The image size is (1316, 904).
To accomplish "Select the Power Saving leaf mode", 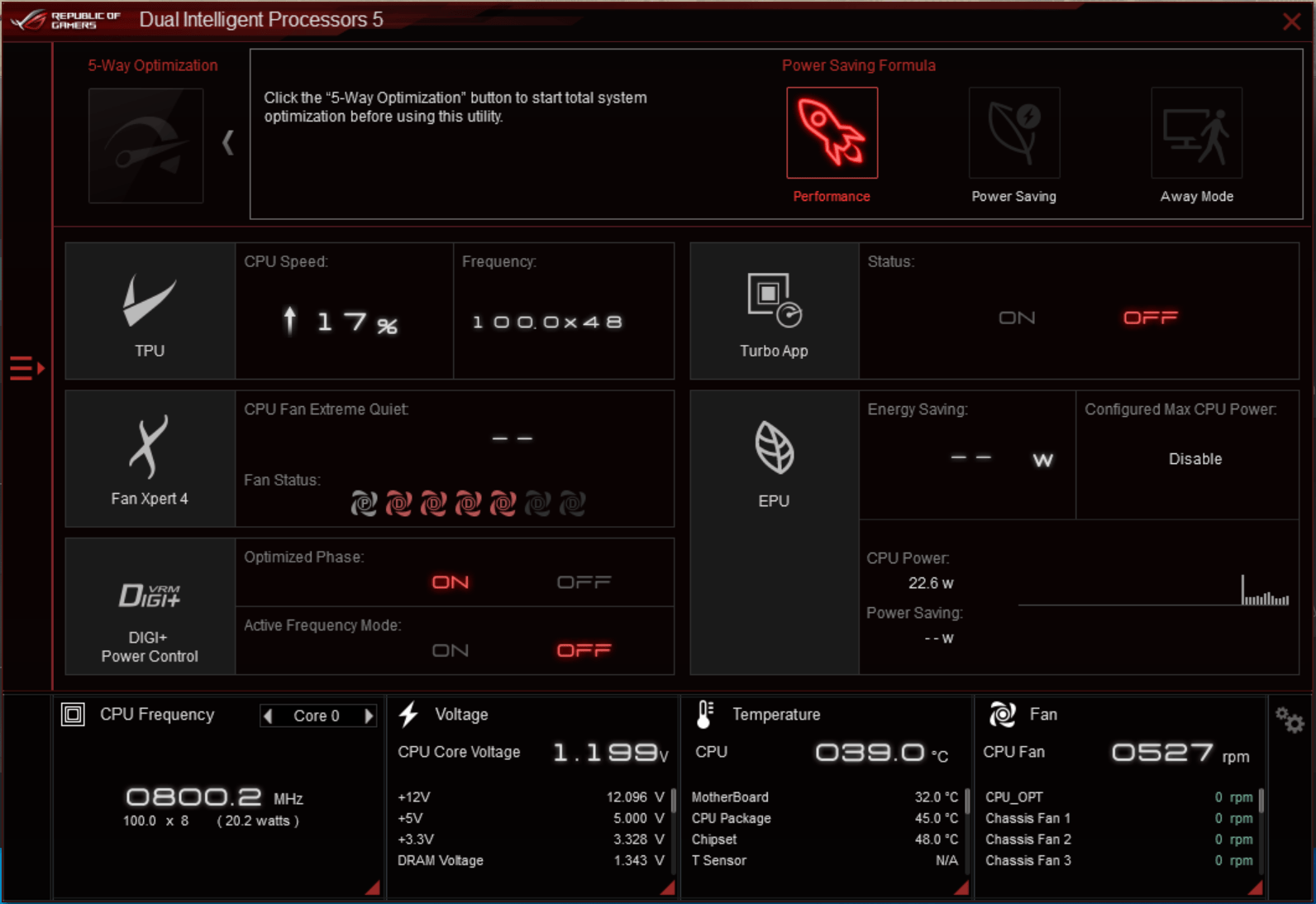I will coord(1014,132).
